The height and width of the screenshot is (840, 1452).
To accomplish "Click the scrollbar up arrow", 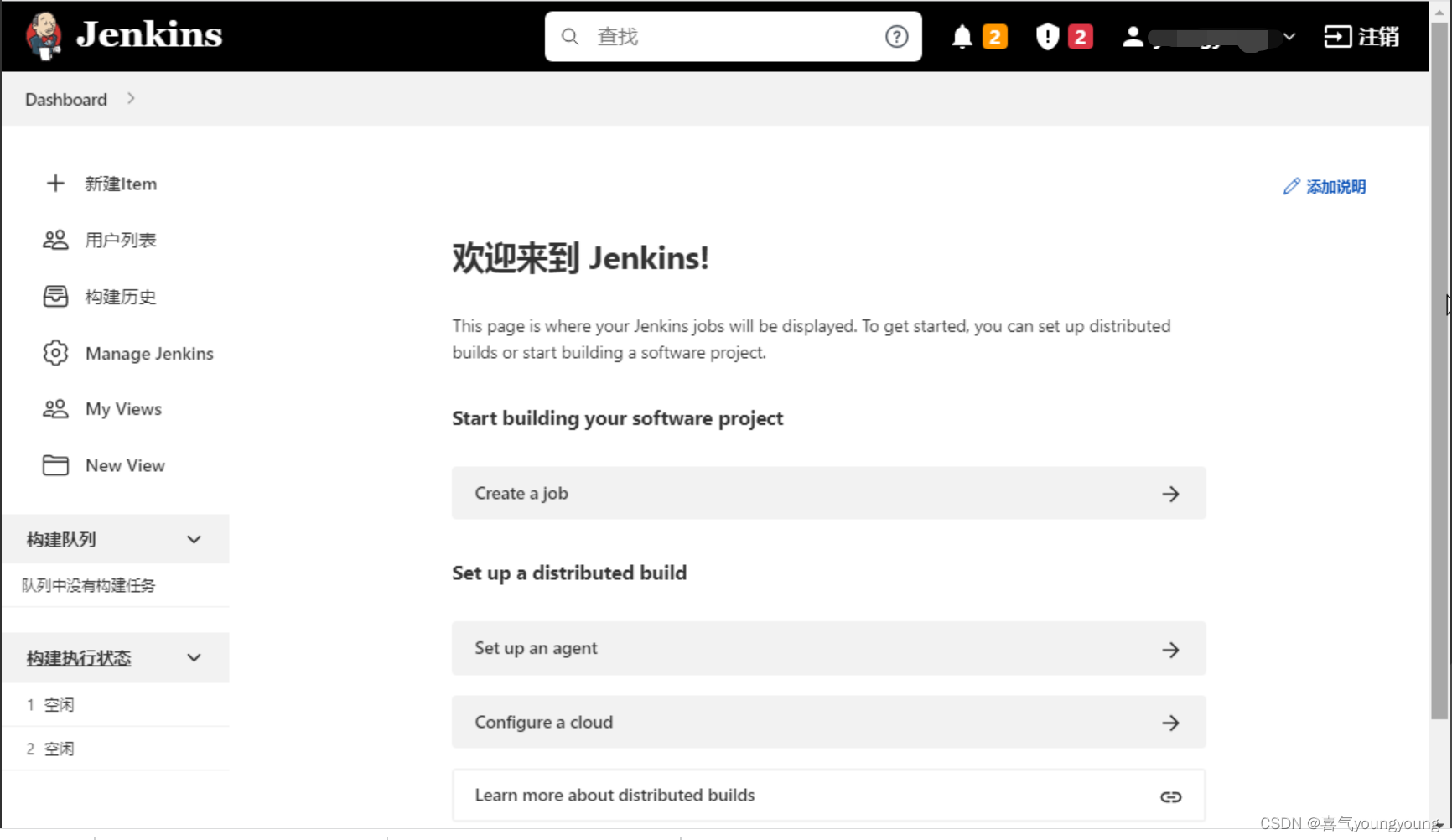I will (1439, 12).
